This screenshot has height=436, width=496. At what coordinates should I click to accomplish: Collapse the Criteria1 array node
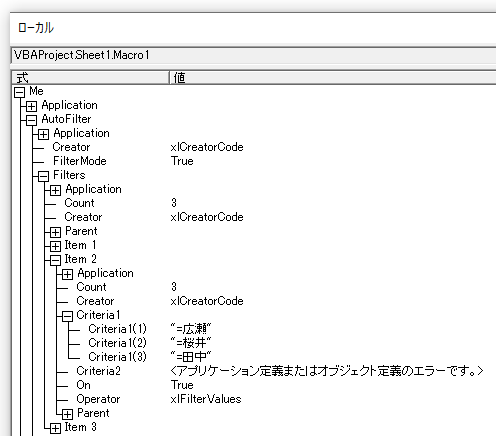(67, 316)
